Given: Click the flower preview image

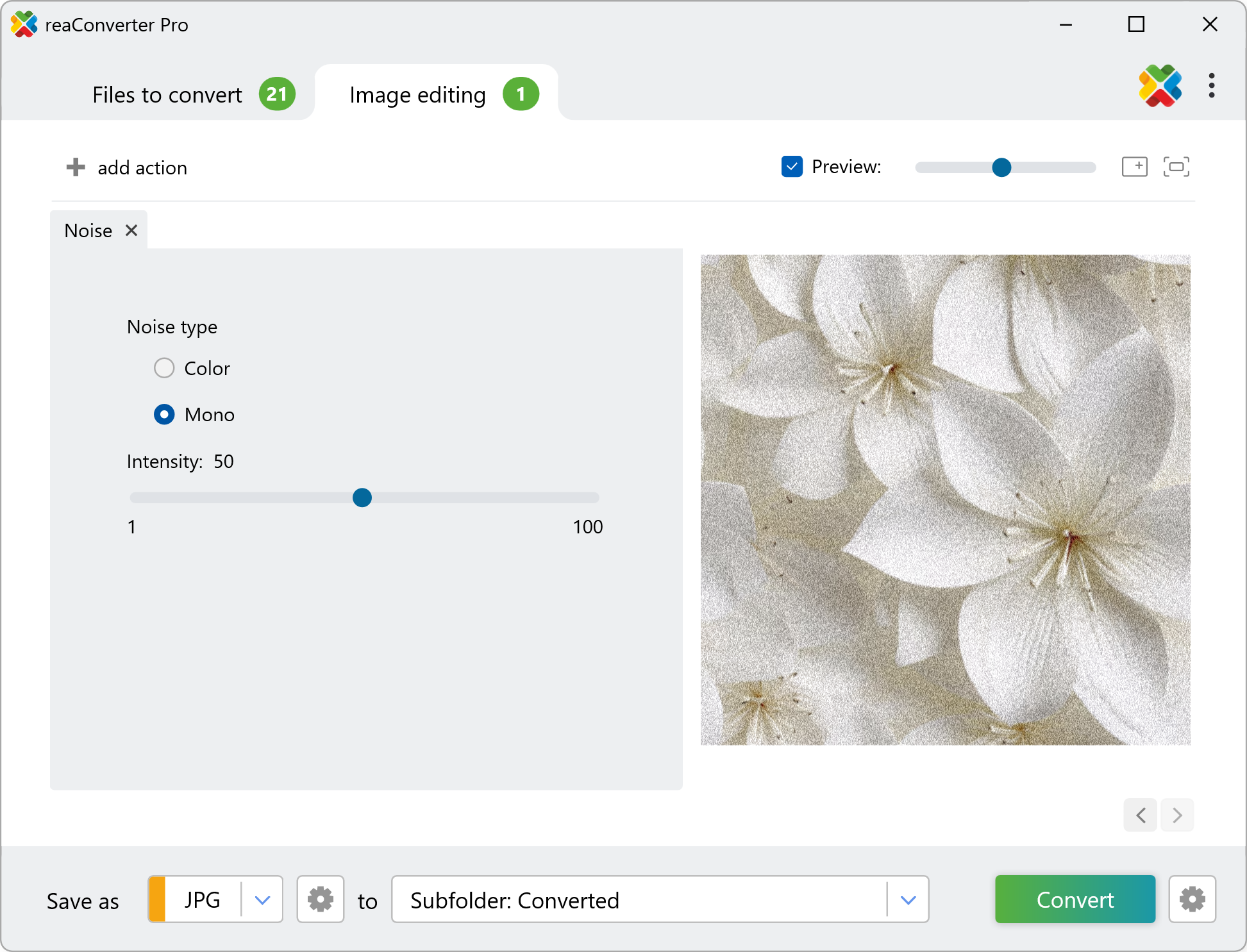Looking at the screenshot, I should (945, 499).
